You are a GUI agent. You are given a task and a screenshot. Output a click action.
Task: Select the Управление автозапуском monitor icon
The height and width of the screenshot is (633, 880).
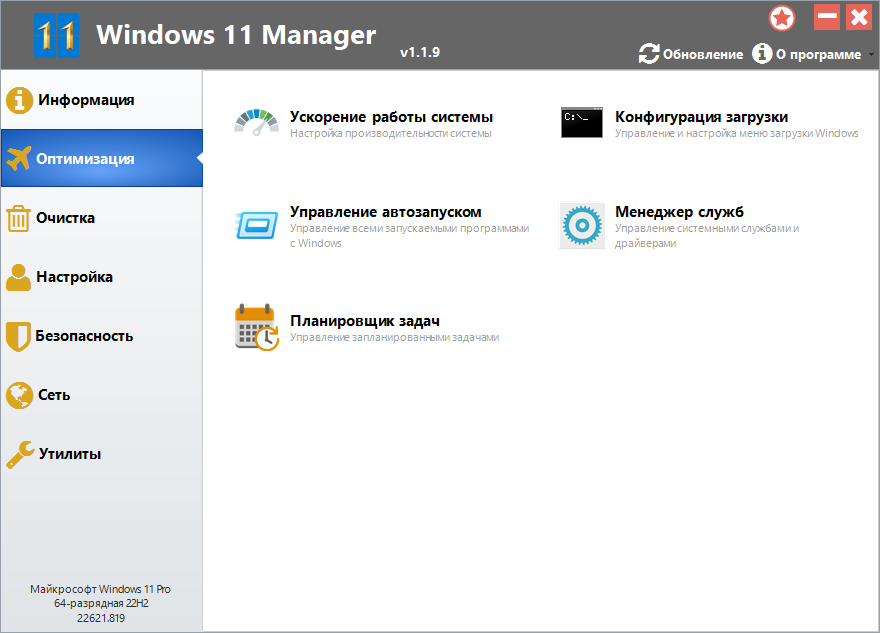pyautogui.click(x=258, y=225)
